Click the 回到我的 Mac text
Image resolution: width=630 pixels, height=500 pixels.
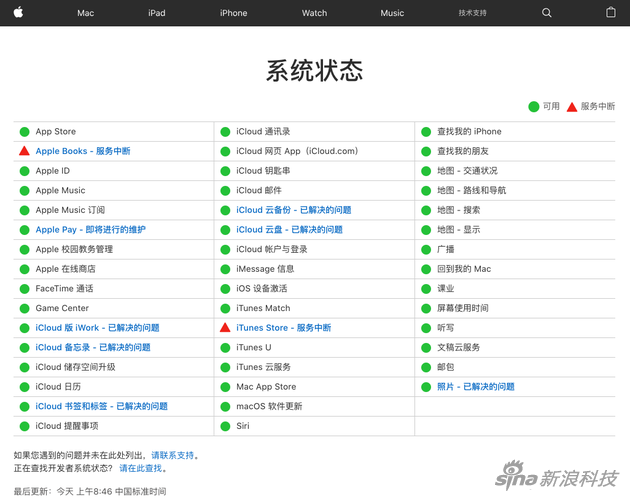(x=464, y=269)
